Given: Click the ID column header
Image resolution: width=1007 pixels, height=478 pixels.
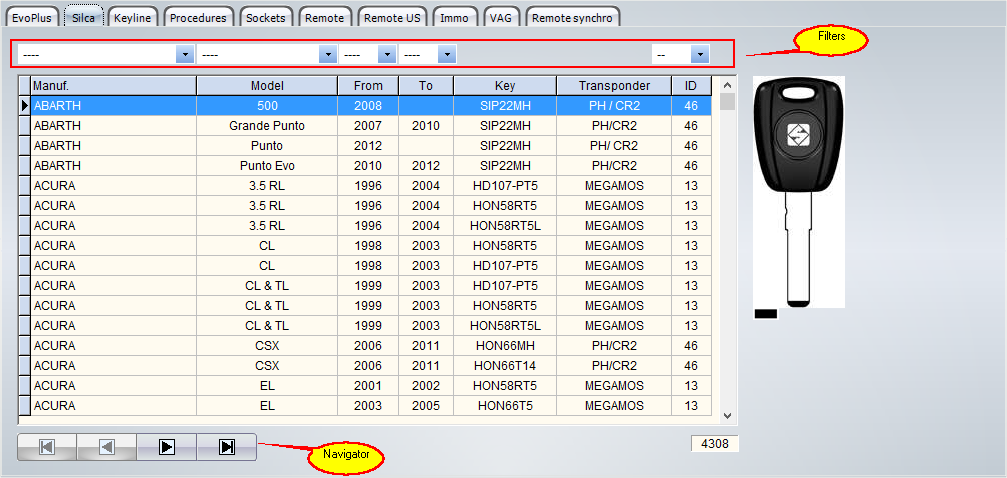Looking at the screenshot, I should pyautogui.click(x=692, y=85).
